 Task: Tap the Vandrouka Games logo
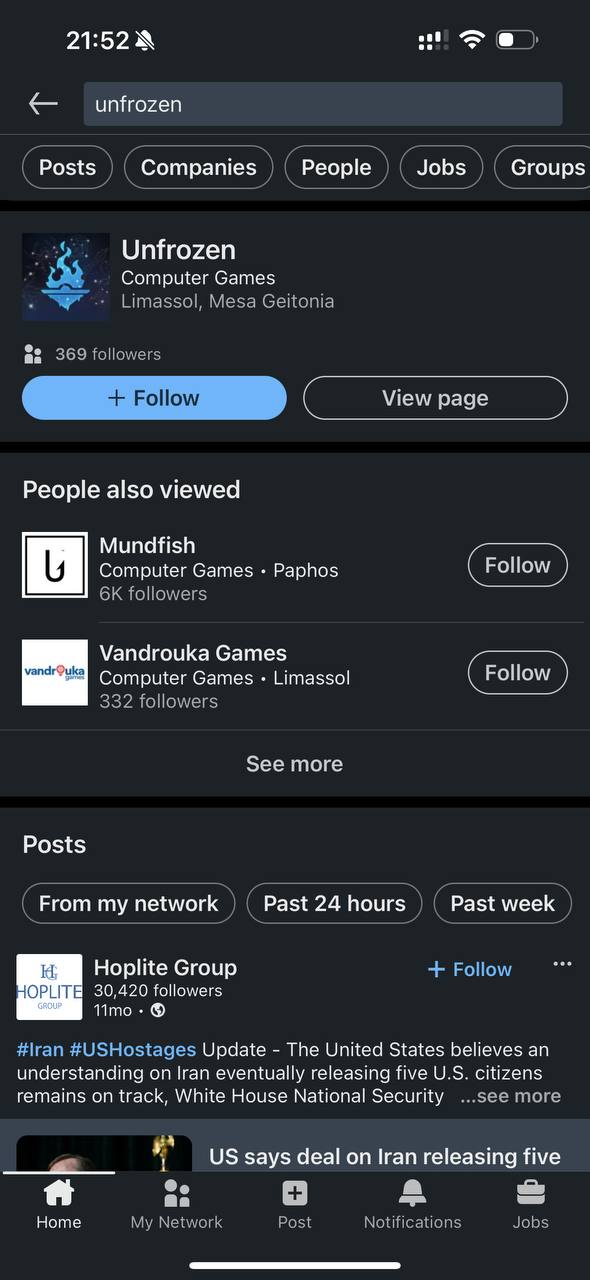[55, 672]
